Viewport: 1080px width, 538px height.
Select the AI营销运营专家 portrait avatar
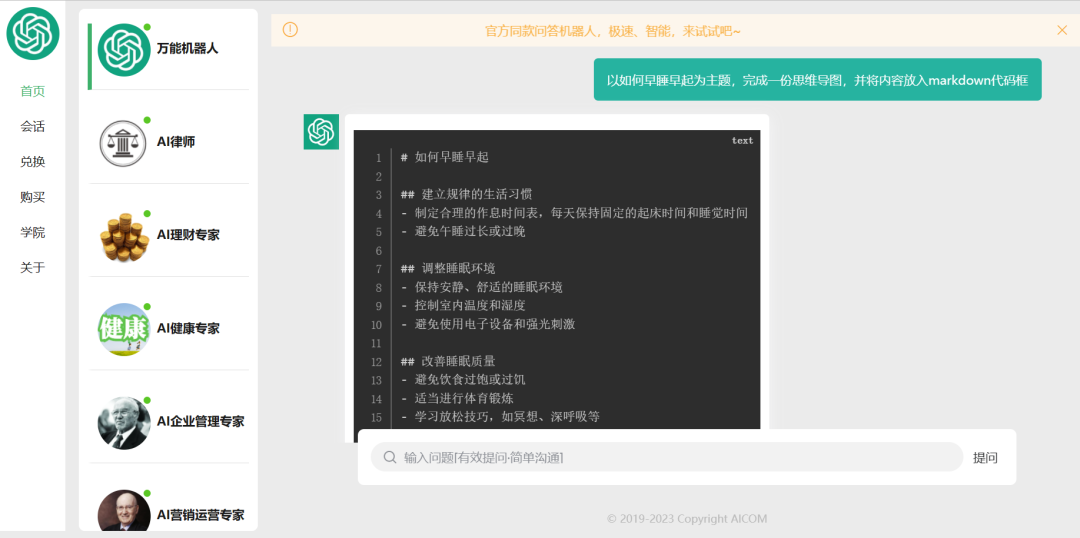click(x=124, y=510)
